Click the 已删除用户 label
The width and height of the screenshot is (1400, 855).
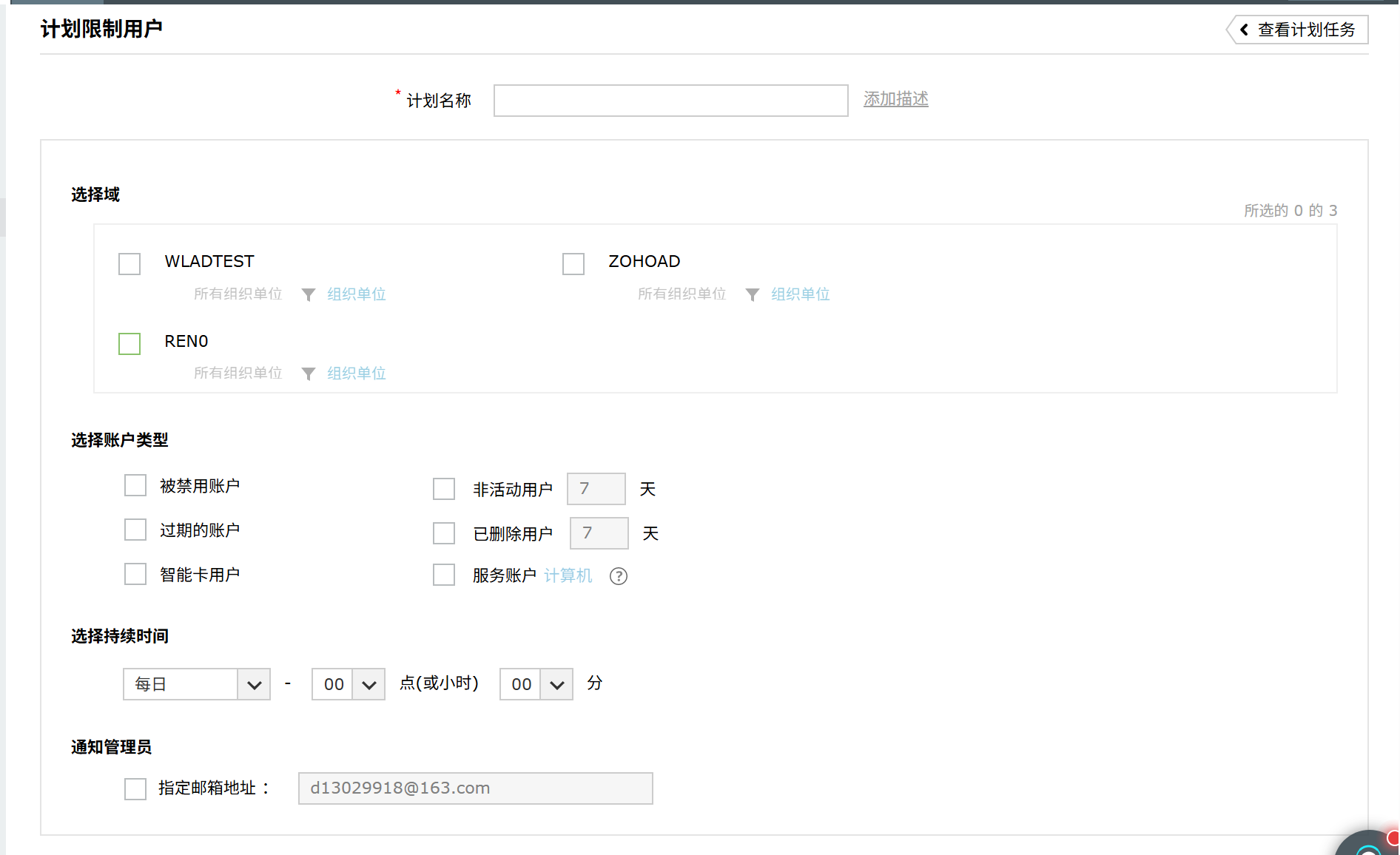click(513, 534)
